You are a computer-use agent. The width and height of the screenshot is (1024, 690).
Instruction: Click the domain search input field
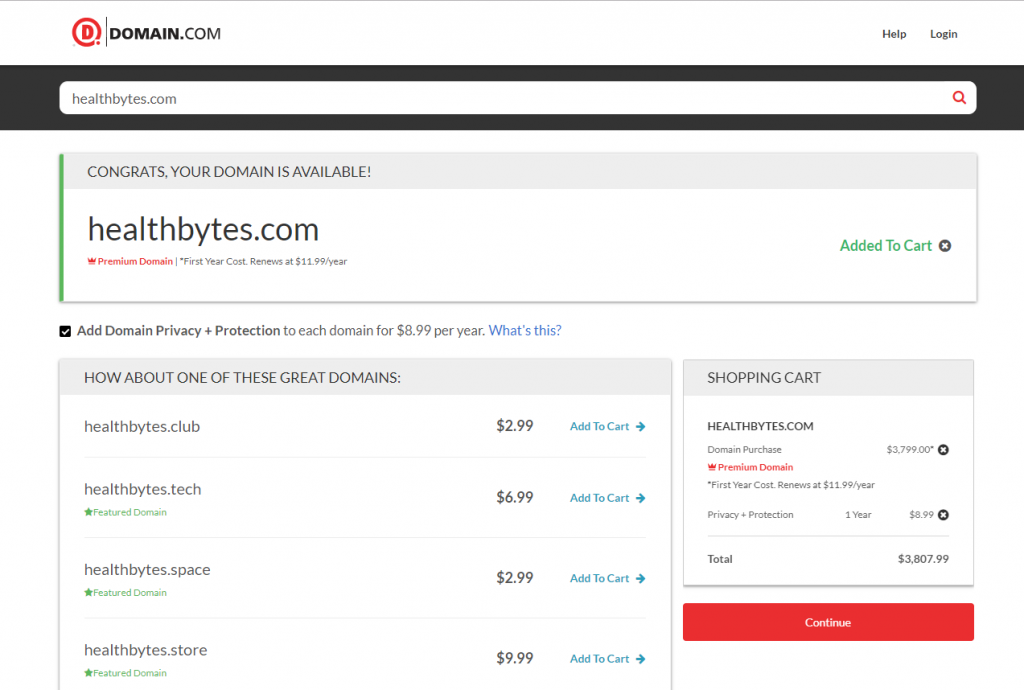(518, 98)
